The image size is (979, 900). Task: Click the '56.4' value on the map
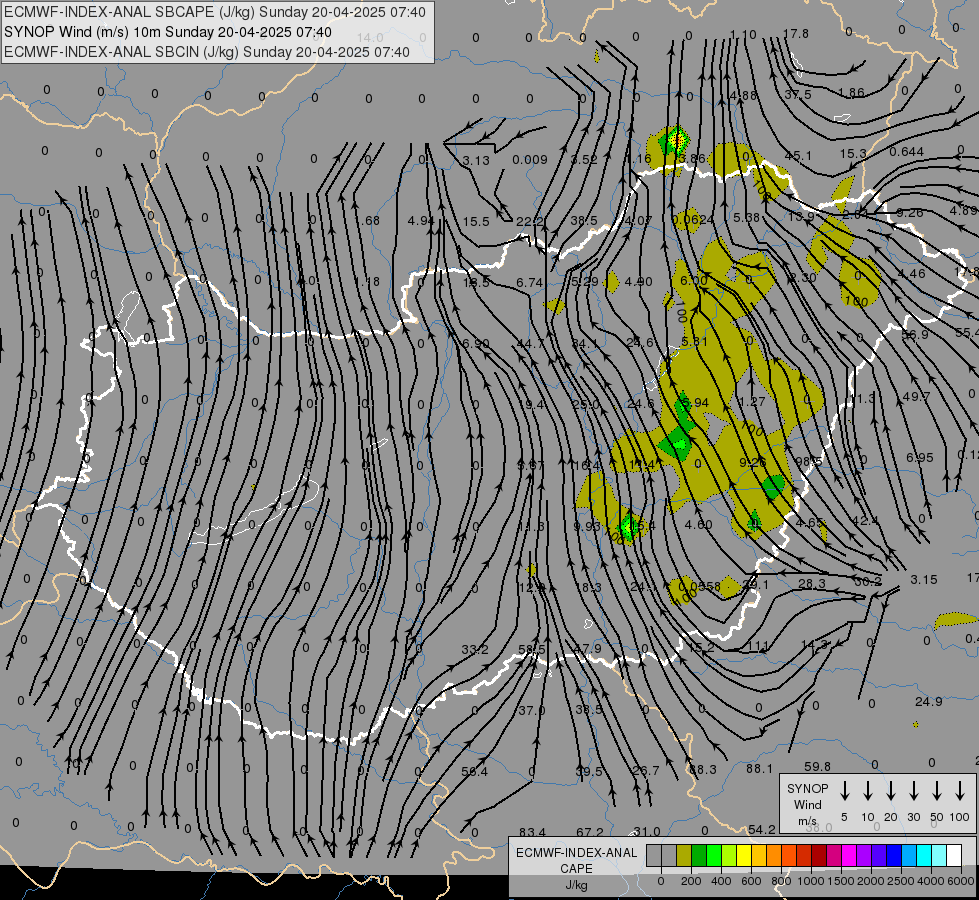475,771
